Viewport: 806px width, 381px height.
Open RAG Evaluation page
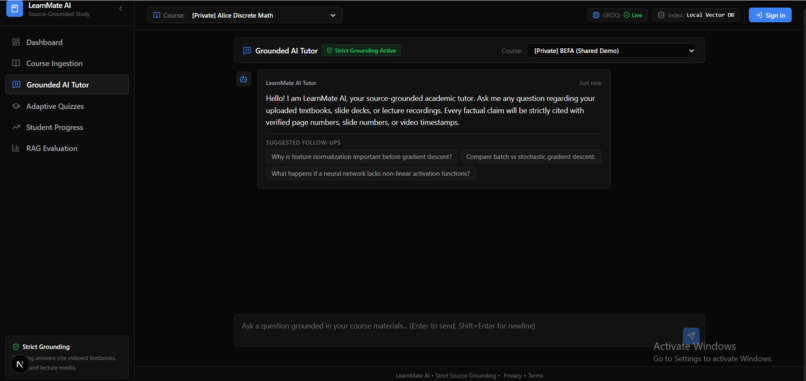coord(67,148)
